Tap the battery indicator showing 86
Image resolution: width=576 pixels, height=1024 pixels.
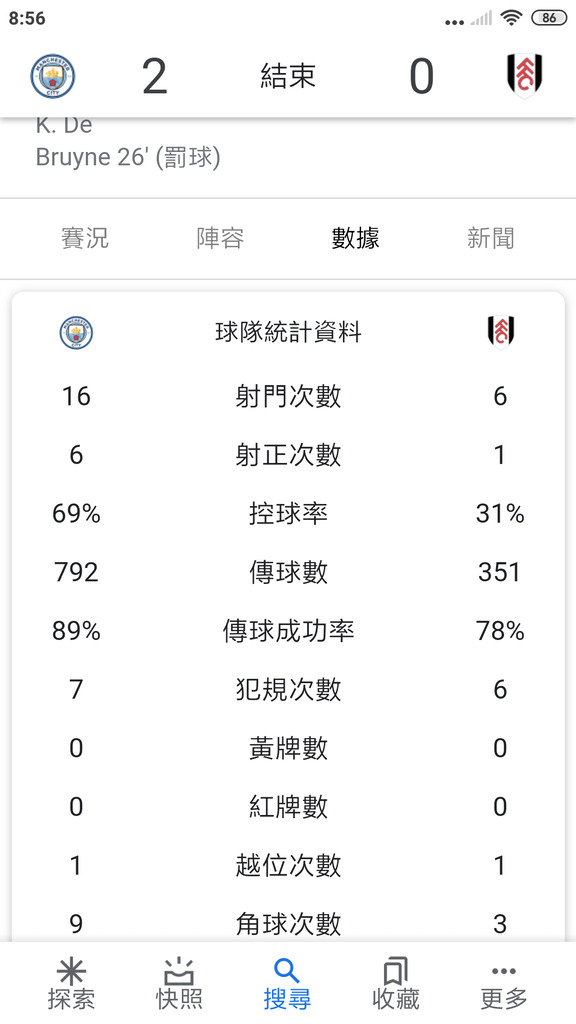(x=549, y=18)
